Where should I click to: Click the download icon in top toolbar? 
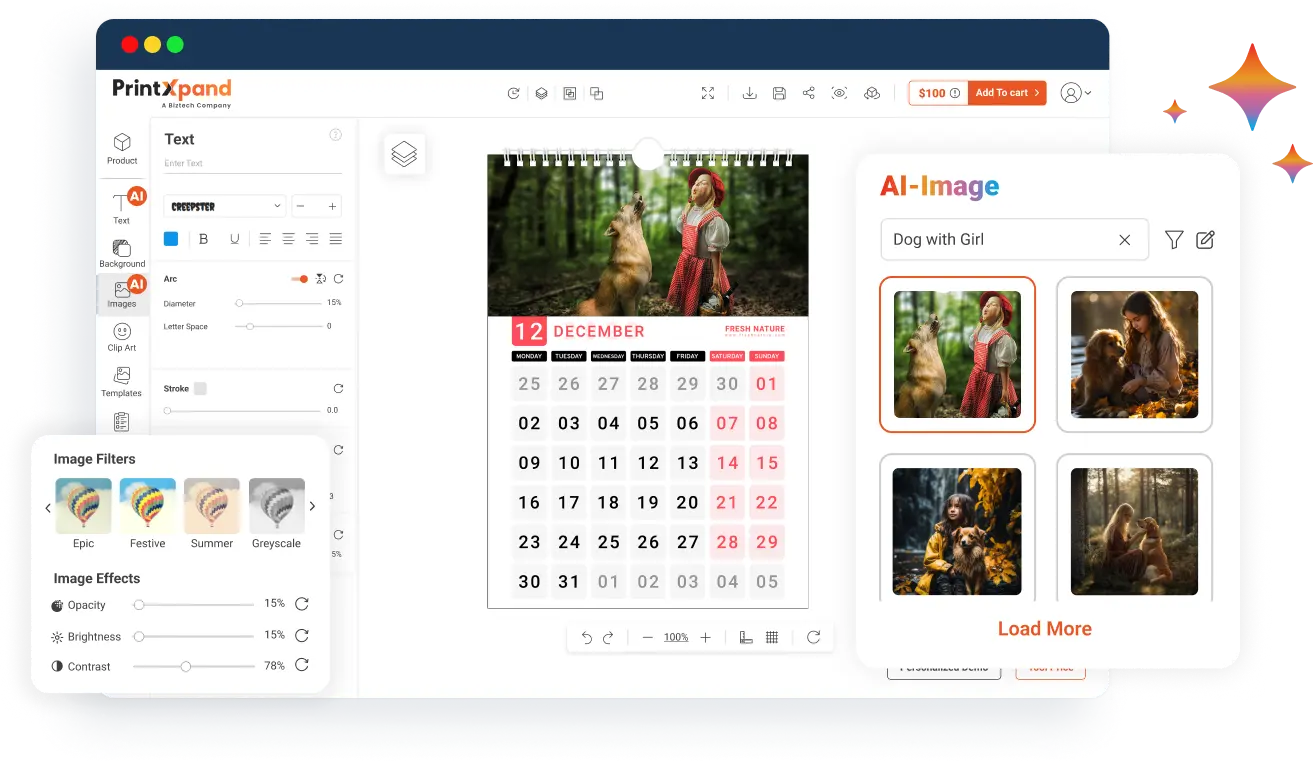(x=749, y=93)
